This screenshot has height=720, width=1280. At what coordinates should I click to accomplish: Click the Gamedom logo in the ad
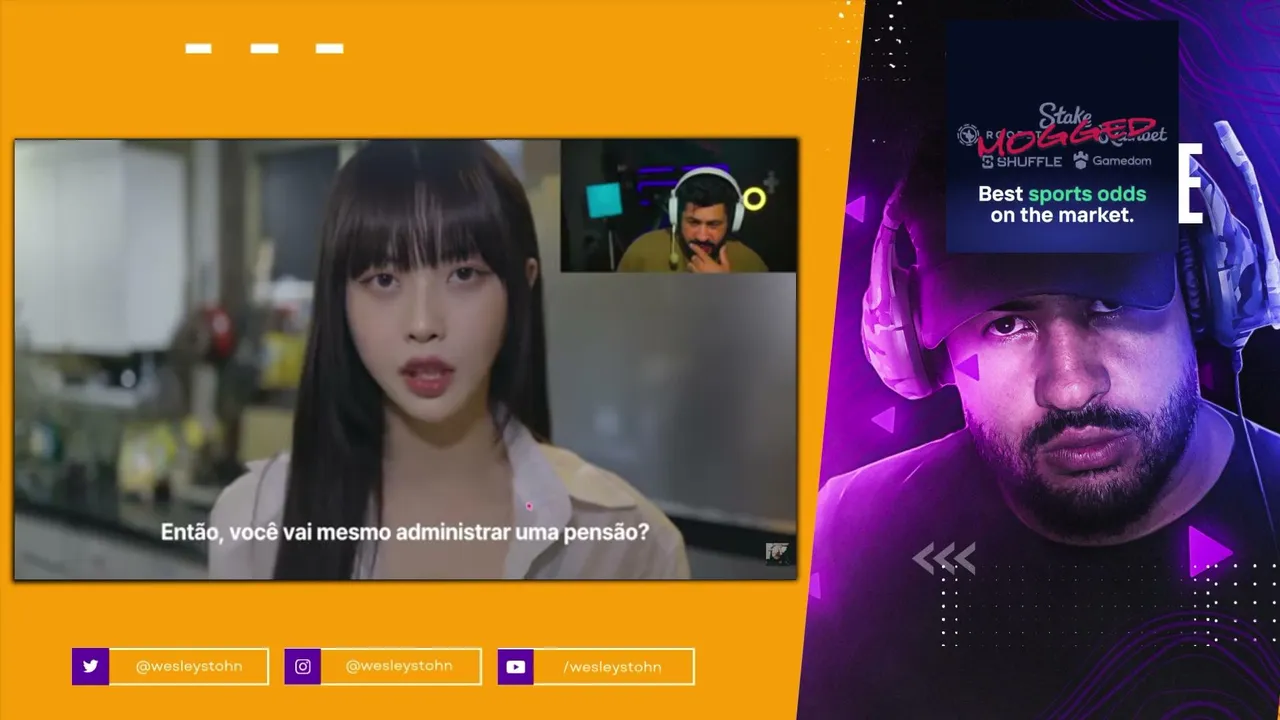(1112, 160)
